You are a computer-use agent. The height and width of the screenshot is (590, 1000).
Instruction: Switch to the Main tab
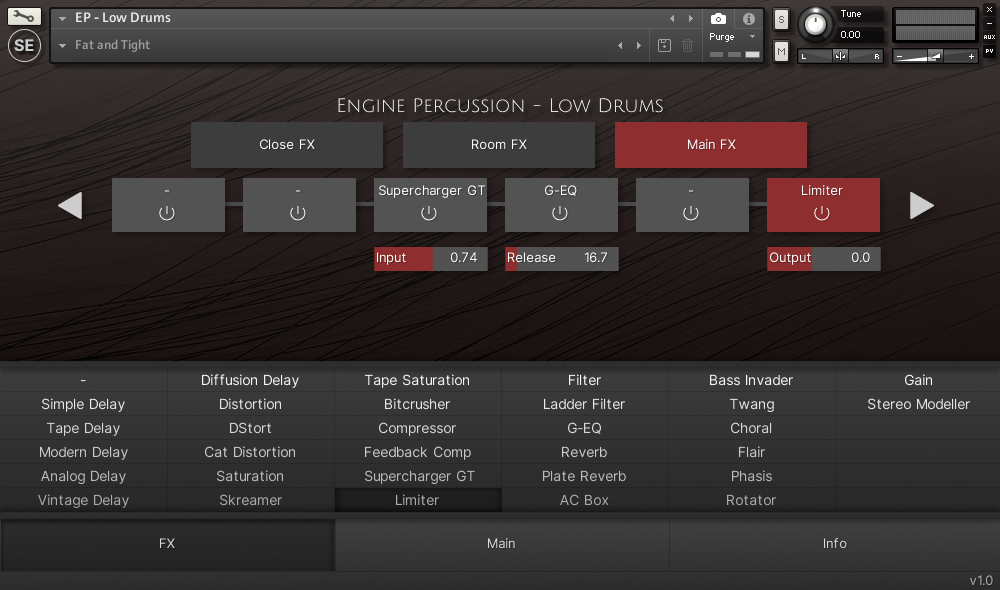pyautogui.click(x=501, y=544)
